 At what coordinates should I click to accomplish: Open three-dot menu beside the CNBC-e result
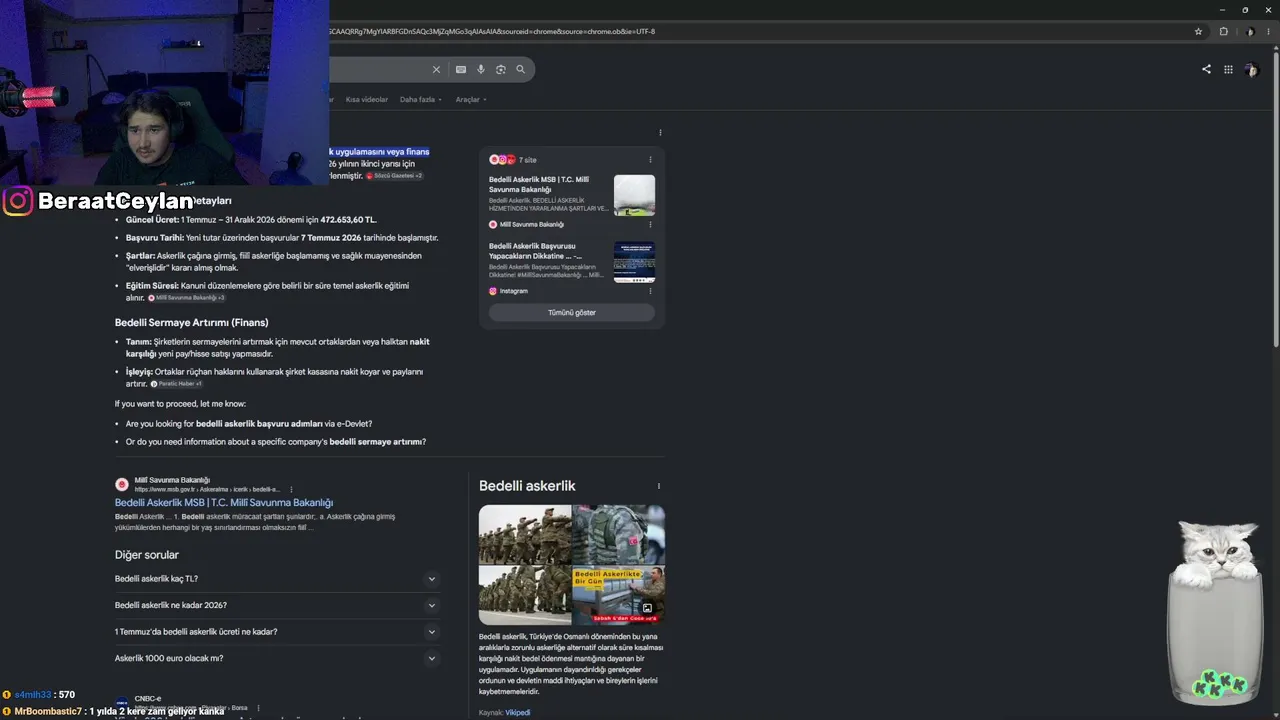[258, 708]
